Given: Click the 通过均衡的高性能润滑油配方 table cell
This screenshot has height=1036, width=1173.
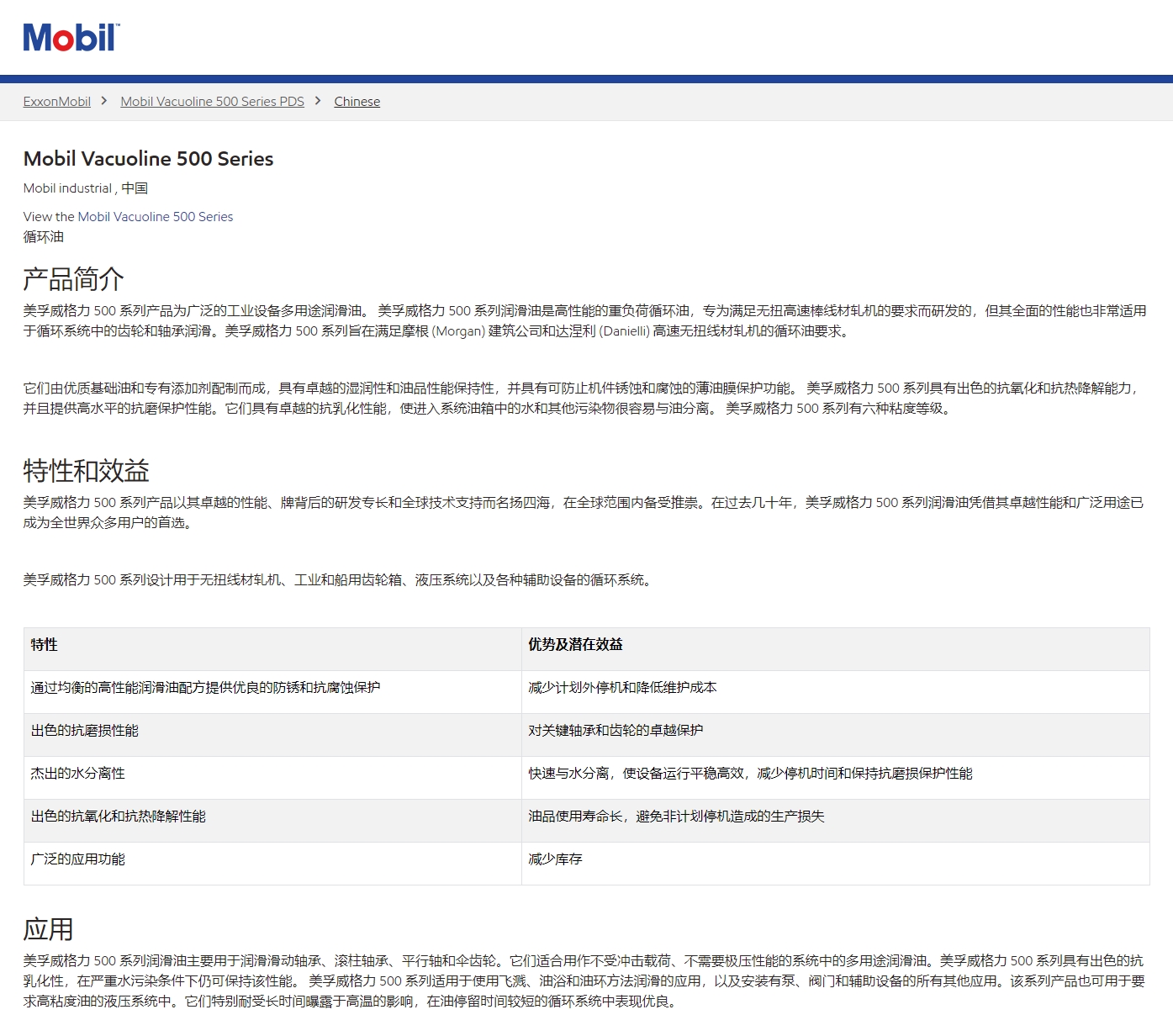Looking at the screenshot, I should pos(272,692).
